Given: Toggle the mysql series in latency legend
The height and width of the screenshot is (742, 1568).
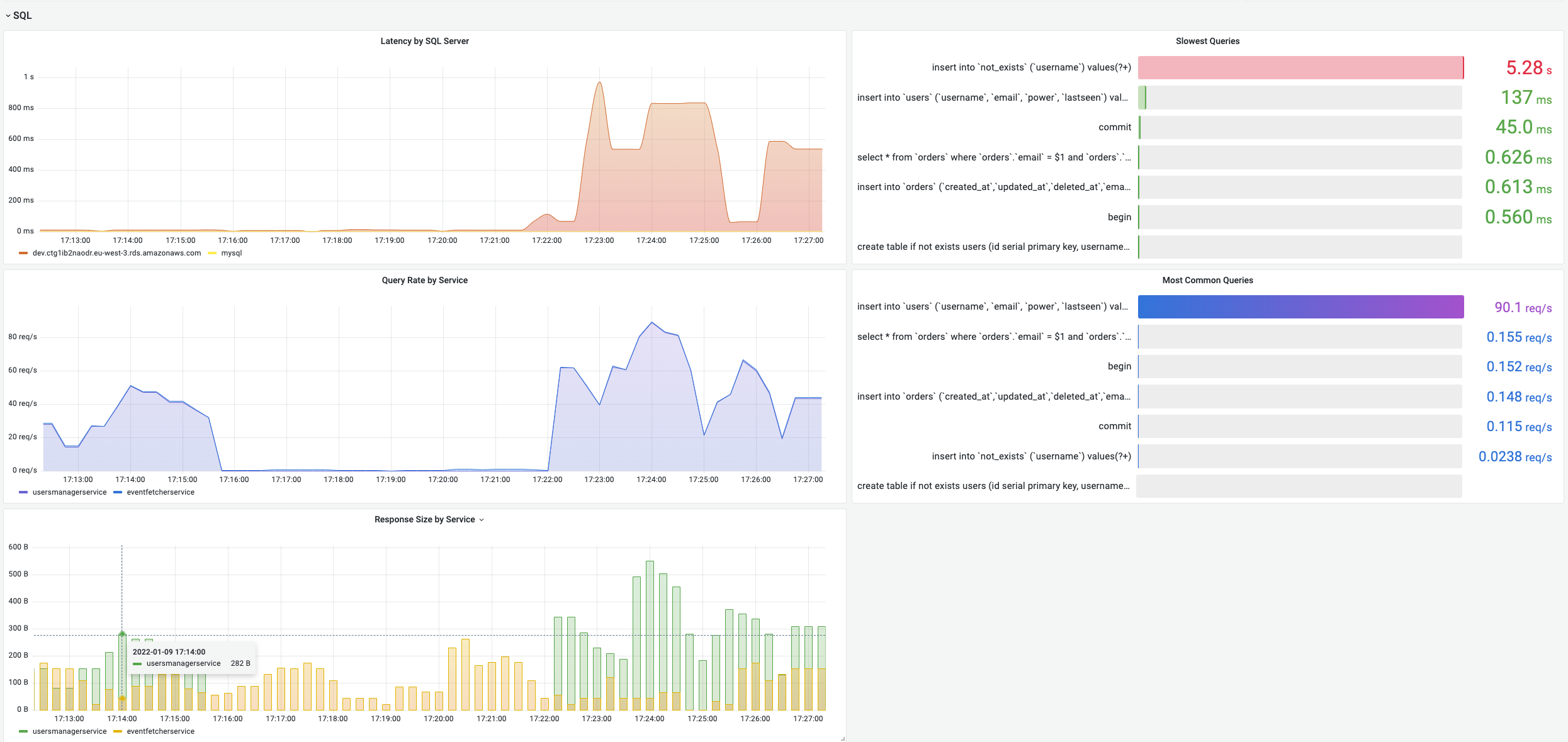Looking at the screenshot, I should pos(231,253).
